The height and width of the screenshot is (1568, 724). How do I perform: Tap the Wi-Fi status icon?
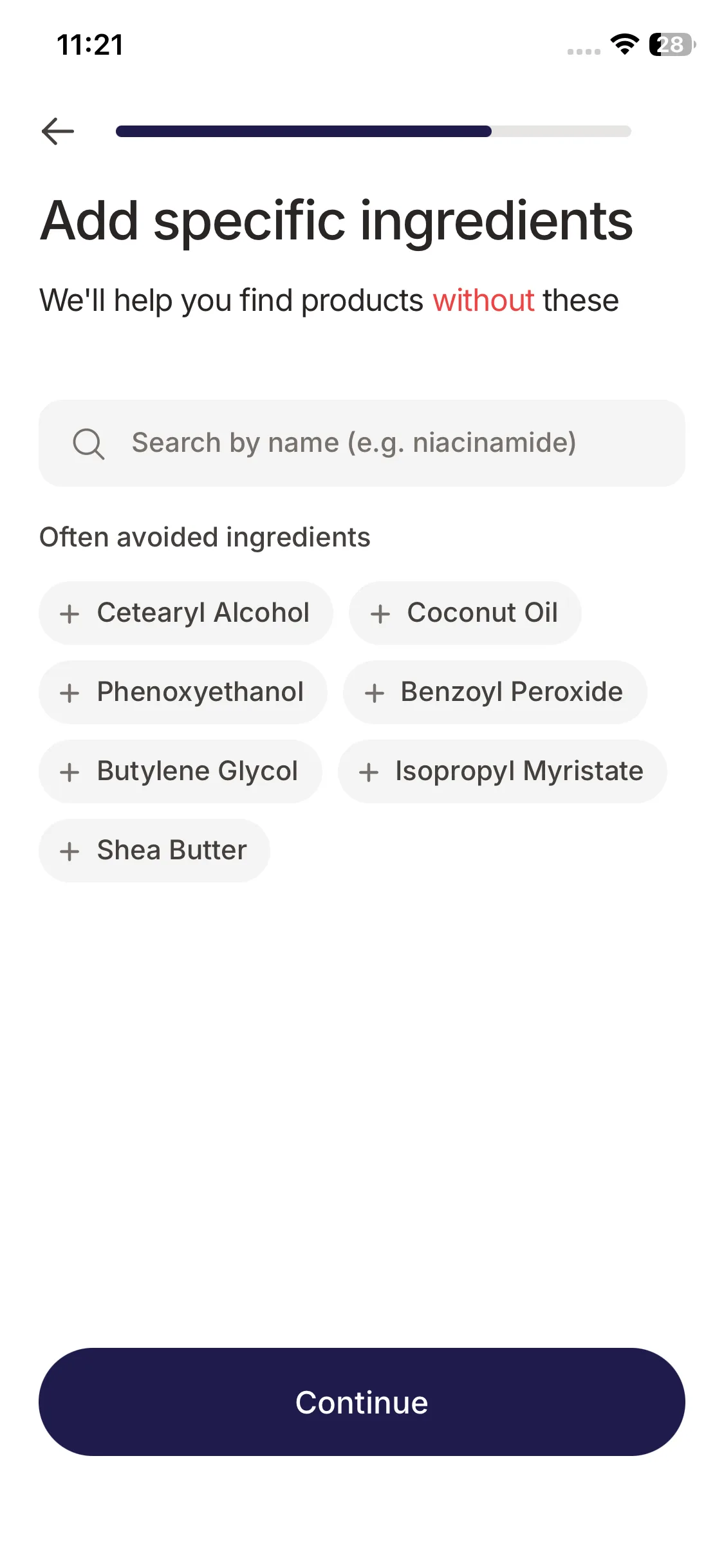[624, 44]
